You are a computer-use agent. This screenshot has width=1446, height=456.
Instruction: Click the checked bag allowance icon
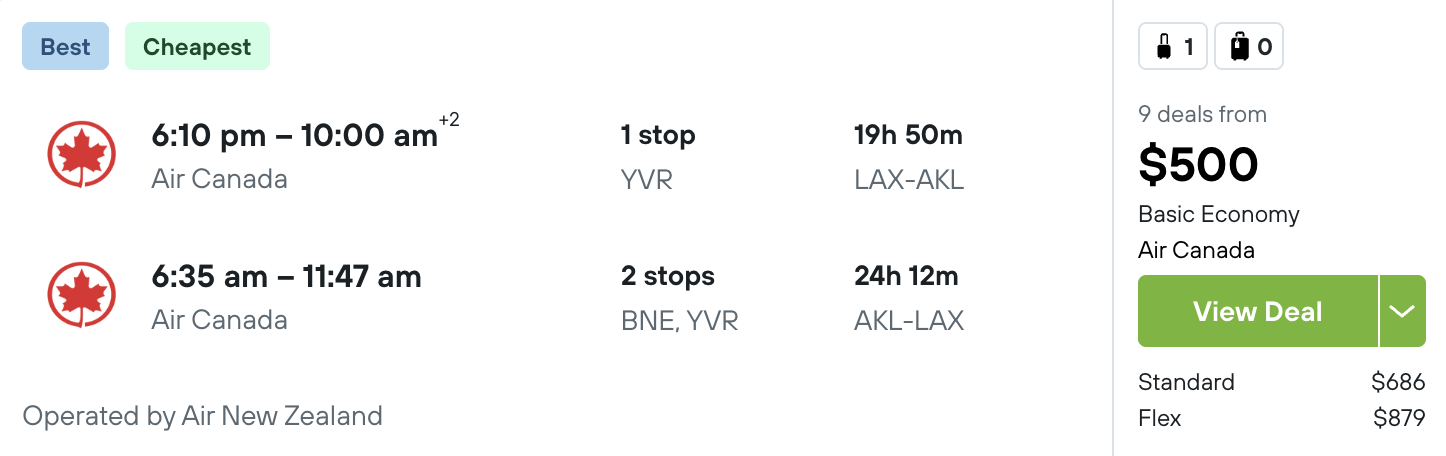click(1249, 47)
